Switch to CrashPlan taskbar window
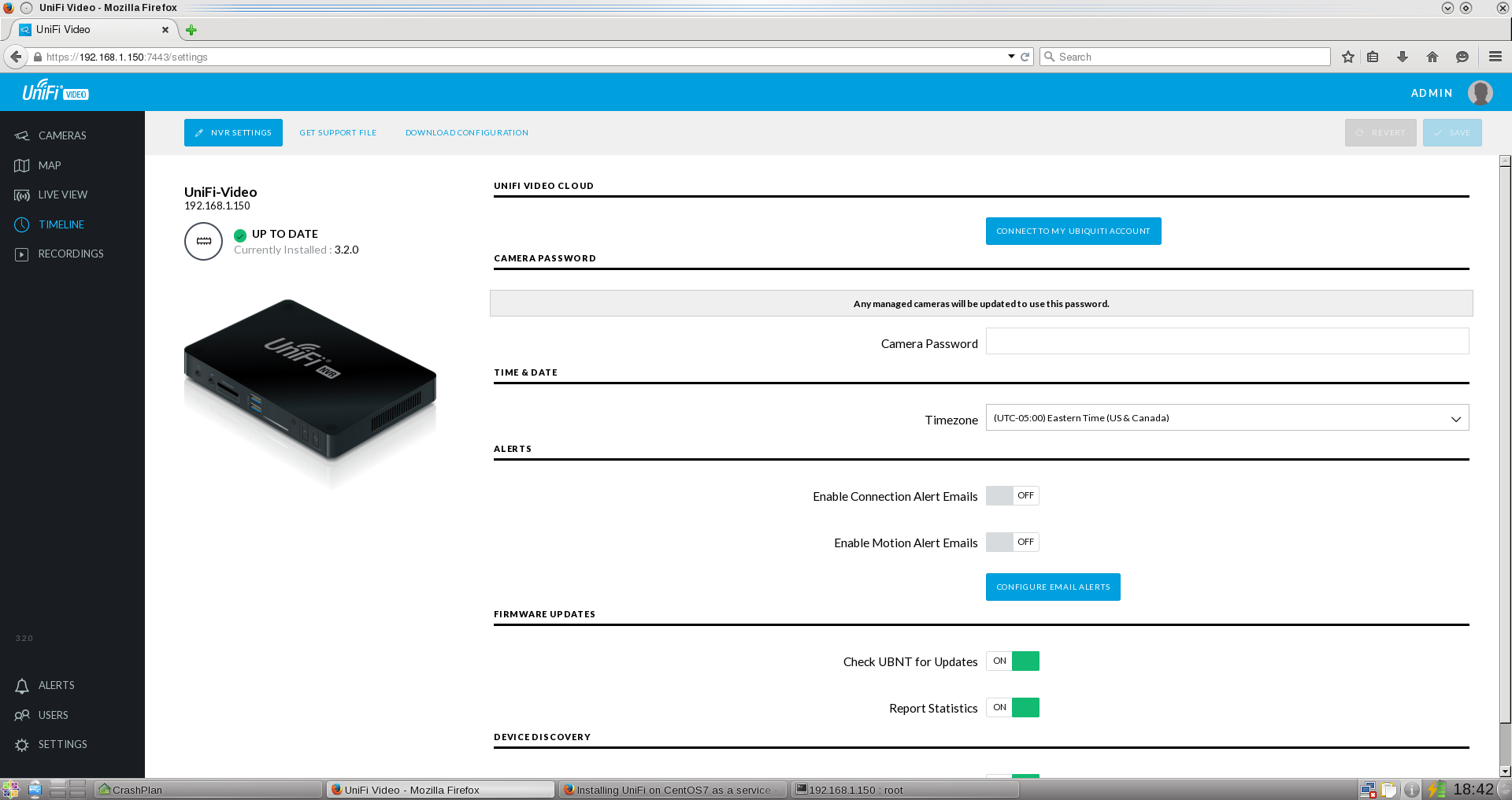The width and height of the screenshot is (1512, 800). point(209,790)
